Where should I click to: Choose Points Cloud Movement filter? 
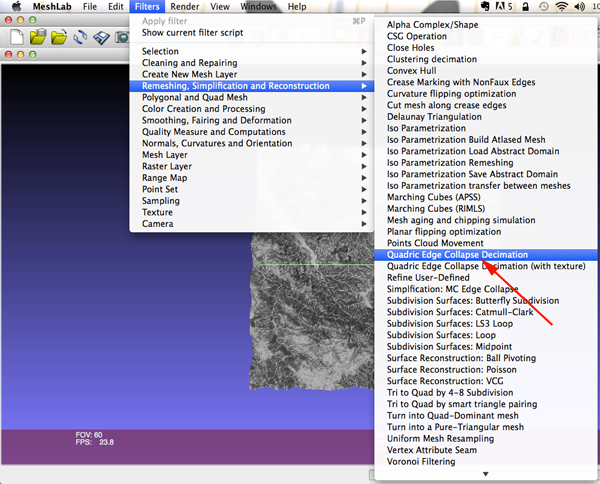click(486, 243)
